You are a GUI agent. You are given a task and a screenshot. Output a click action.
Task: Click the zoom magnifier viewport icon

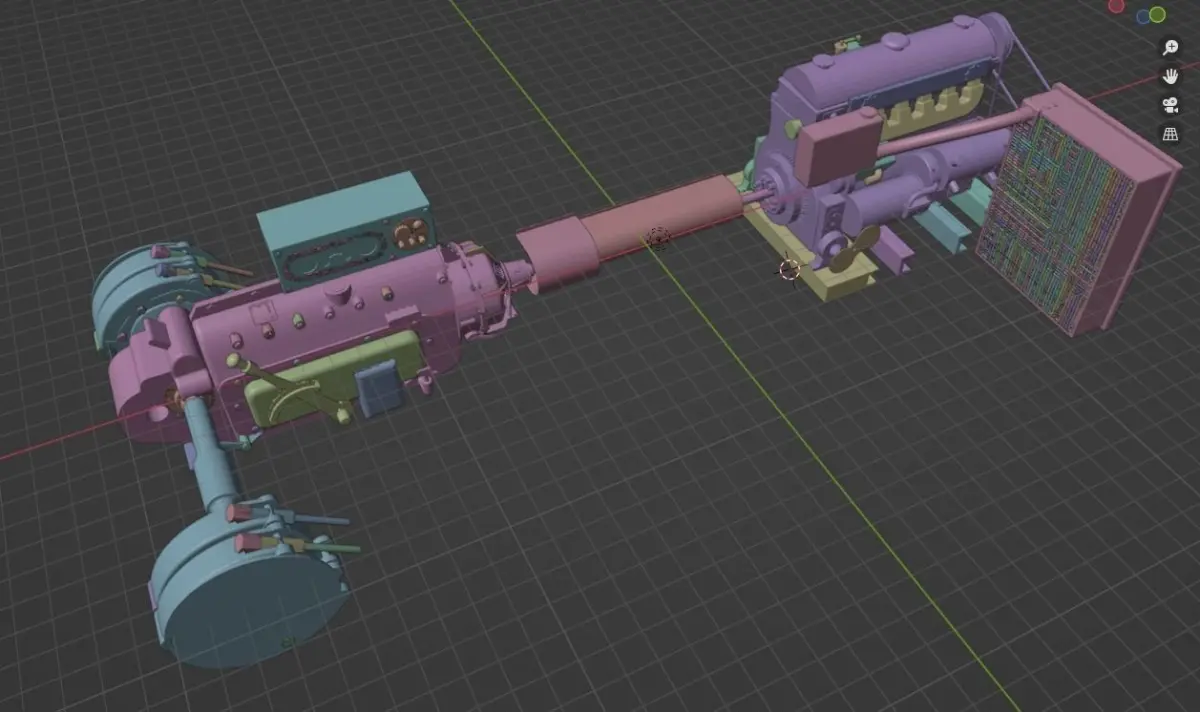click(1170, 47)
